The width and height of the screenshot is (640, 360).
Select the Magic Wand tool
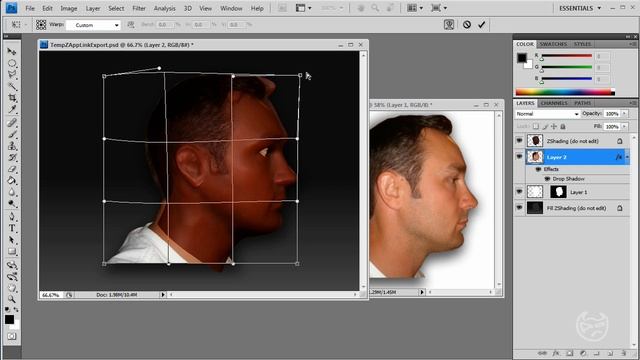(11, 86)
